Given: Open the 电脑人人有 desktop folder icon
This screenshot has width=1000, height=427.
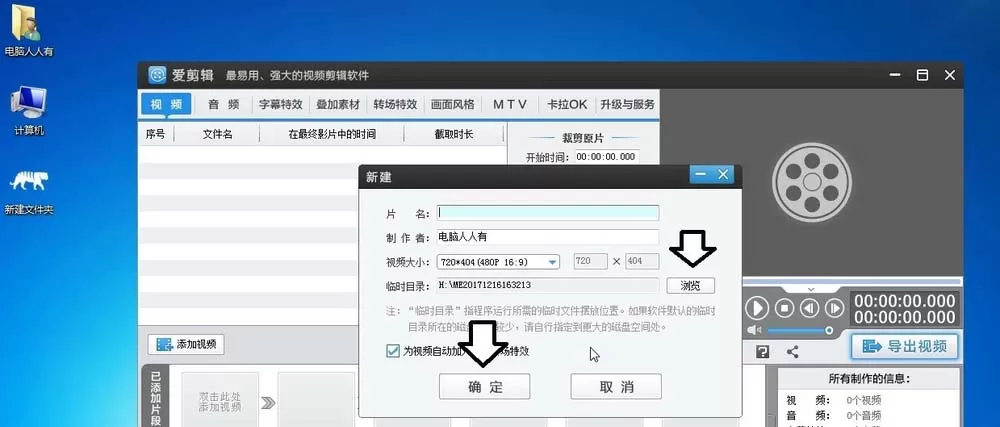Looking at the screenshot, I should coord(28,29).
